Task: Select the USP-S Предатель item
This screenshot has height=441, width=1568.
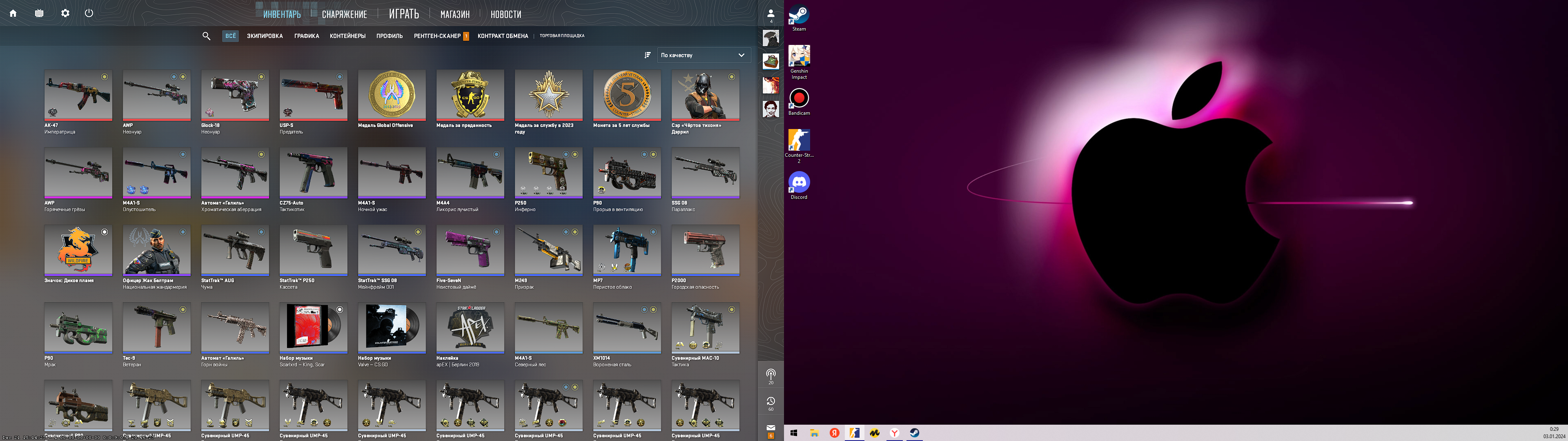Action: pyautogui.click(x=314, y=102)
